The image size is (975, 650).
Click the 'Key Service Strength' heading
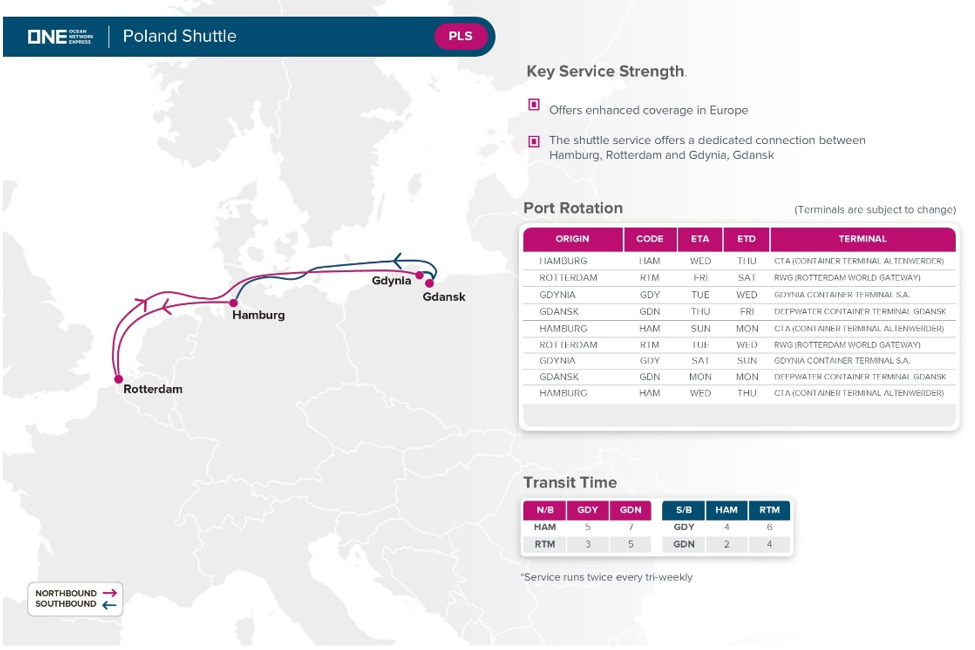606,72
